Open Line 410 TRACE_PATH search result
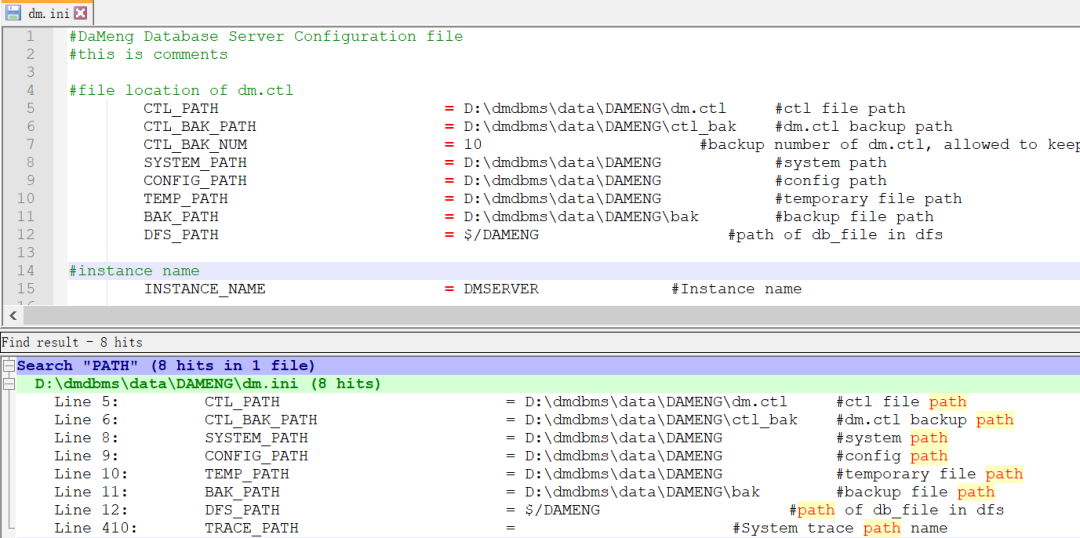Screen dimensions: 1080x538 coord(251,528)
